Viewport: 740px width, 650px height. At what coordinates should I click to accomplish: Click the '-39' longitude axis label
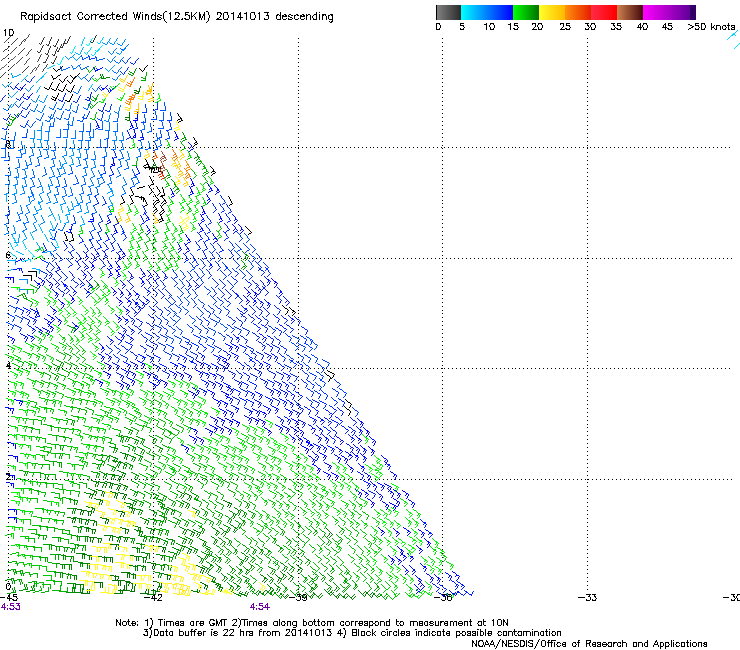coord(298,598)
